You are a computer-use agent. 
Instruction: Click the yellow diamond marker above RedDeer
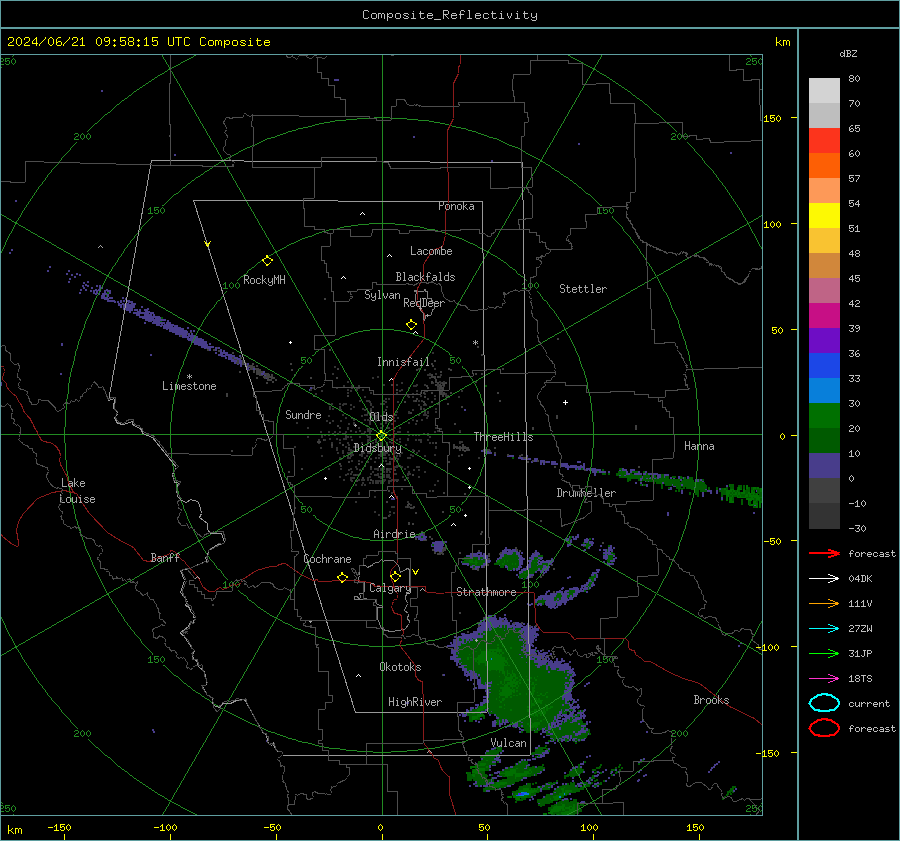click(411, 325)
